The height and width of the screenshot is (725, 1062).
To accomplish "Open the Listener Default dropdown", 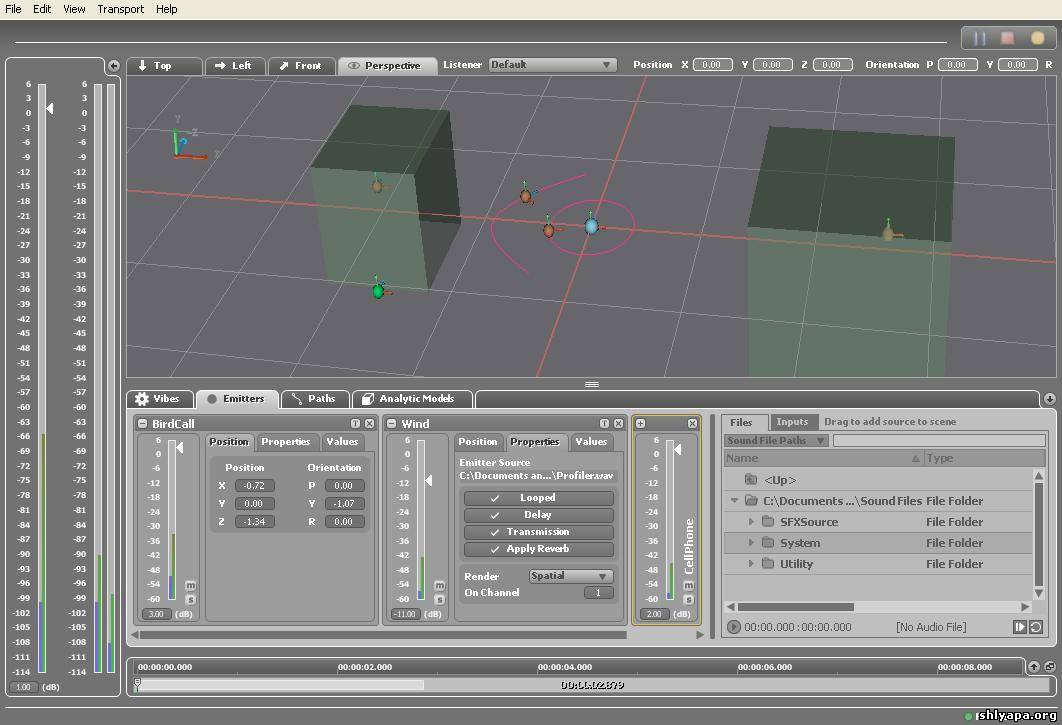I will [x=552, y=65].
